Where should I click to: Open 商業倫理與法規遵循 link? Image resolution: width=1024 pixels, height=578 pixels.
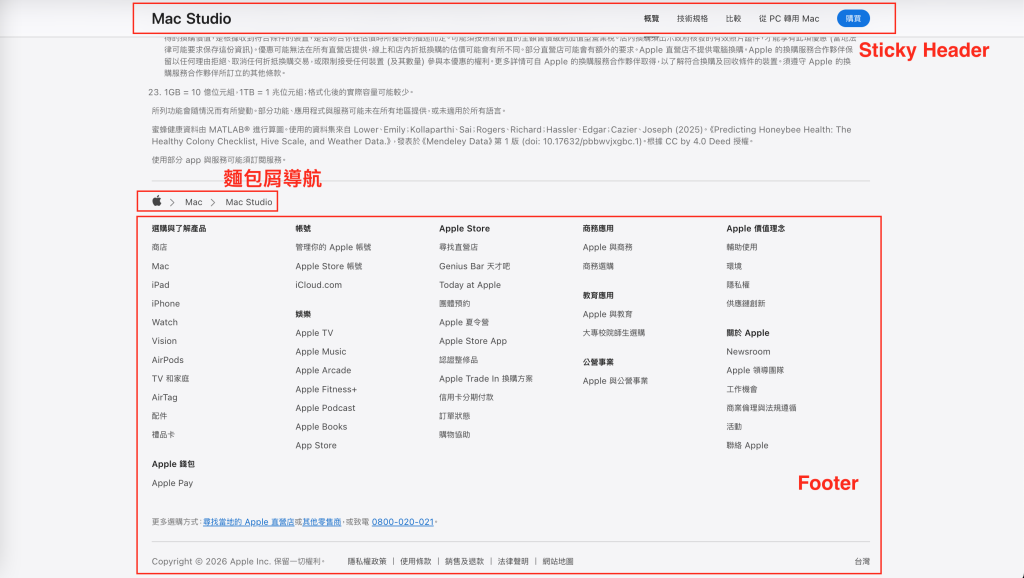tap(761, 408)
